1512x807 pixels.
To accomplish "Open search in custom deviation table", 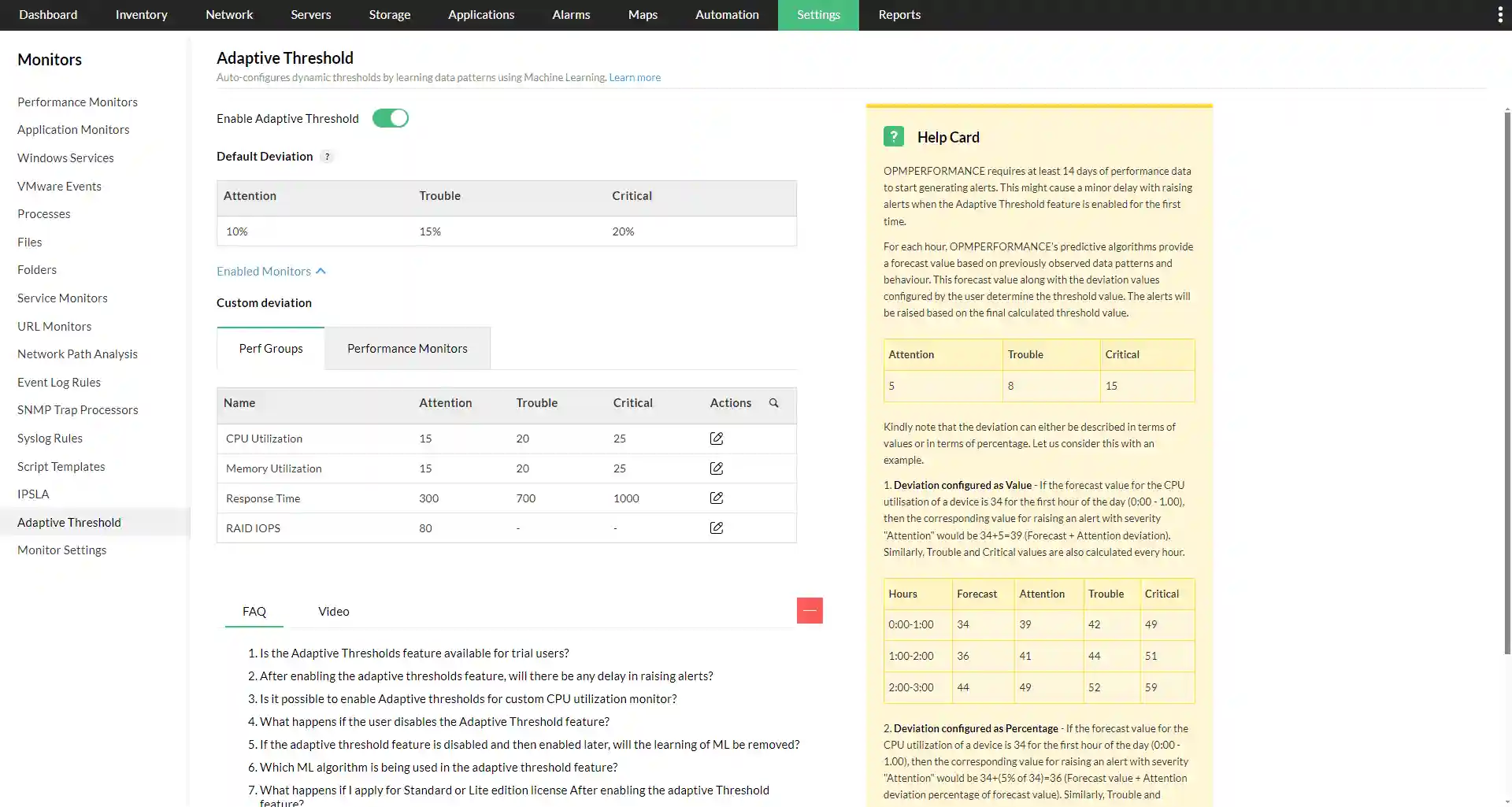I will [x=774, y=402].
